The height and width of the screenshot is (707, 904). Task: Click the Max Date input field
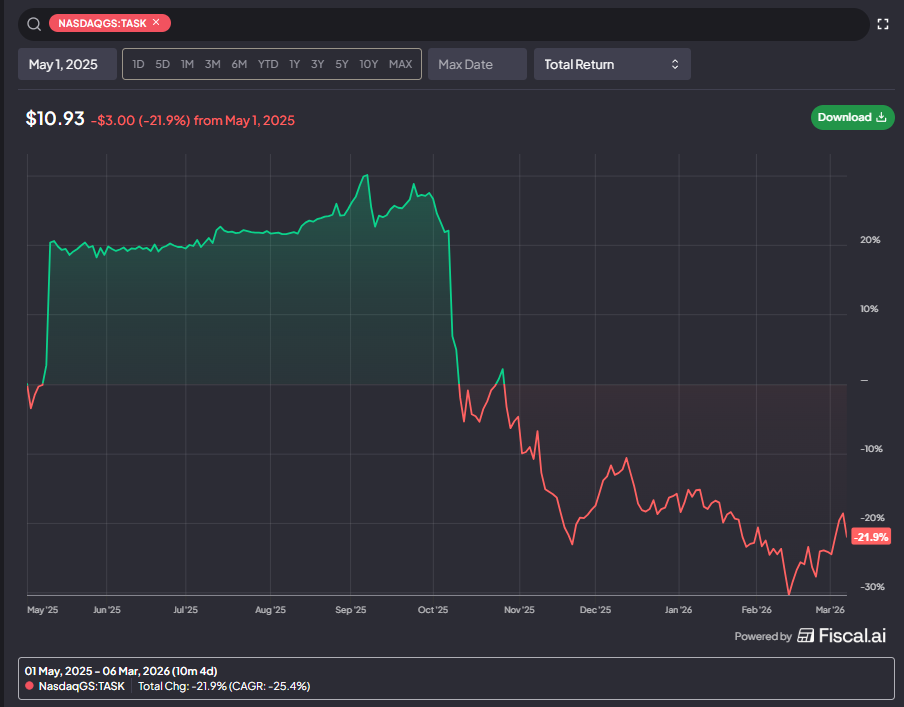[477, 64]
